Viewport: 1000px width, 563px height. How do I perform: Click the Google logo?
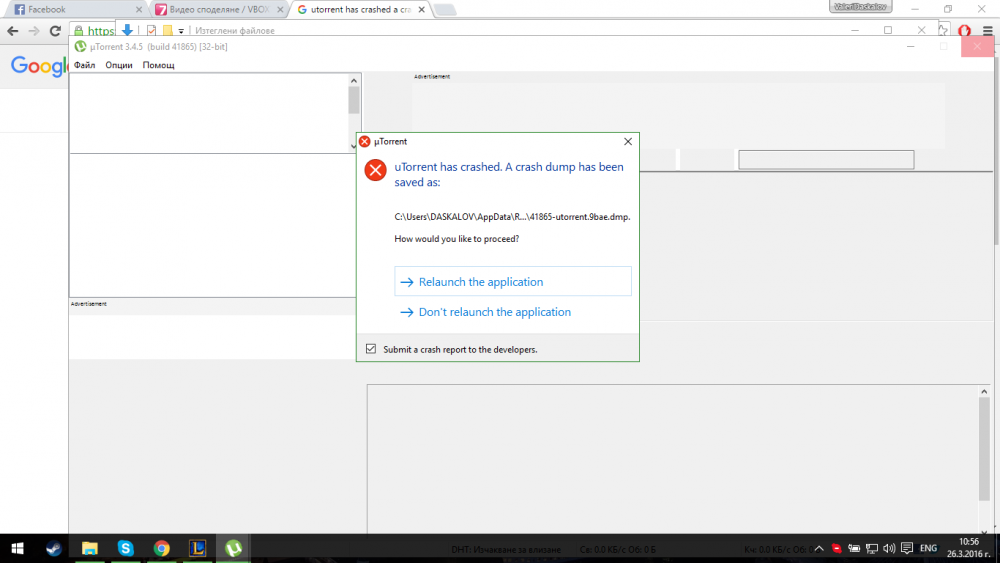click(x=39, y=66)
